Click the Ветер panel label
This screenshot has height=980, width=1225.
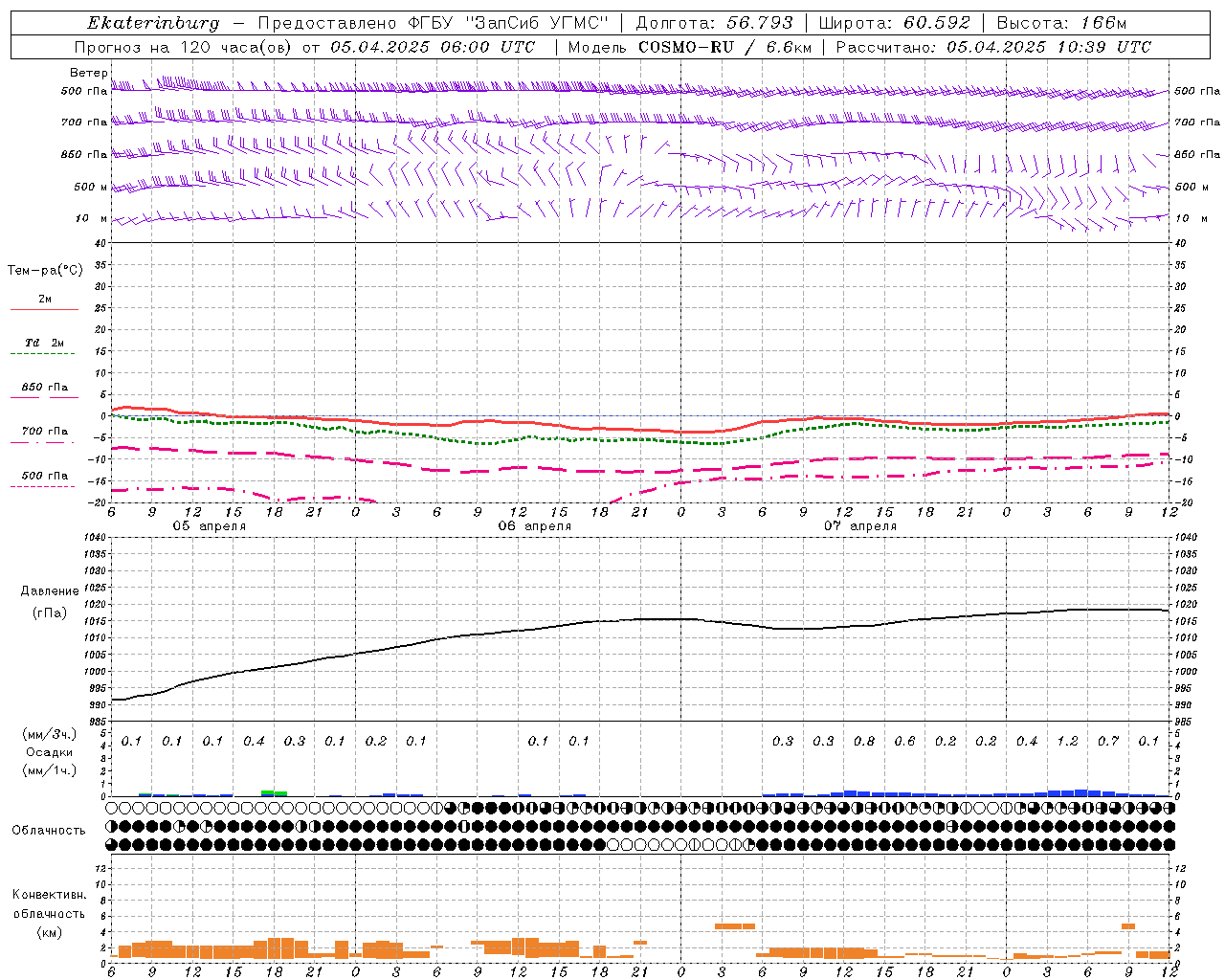[x=88, y=73]
